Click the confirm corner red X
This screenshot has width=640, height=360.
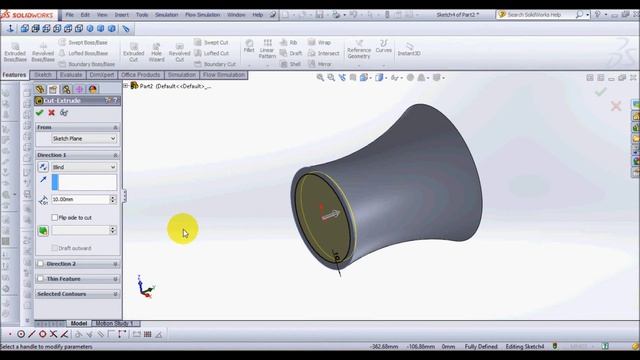pyautogui.click(x=616, y=106)
